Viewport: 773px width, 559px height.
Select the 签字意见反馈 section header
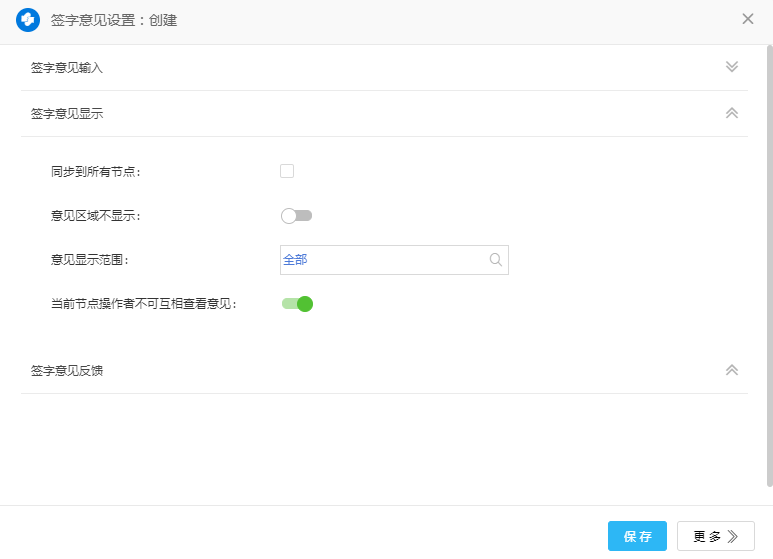tap(67, 371)
